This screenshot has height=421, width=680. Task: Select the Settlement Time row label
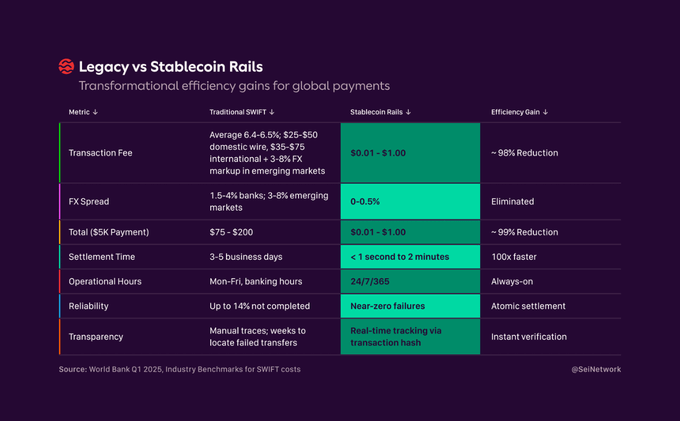tap(102, 257)
